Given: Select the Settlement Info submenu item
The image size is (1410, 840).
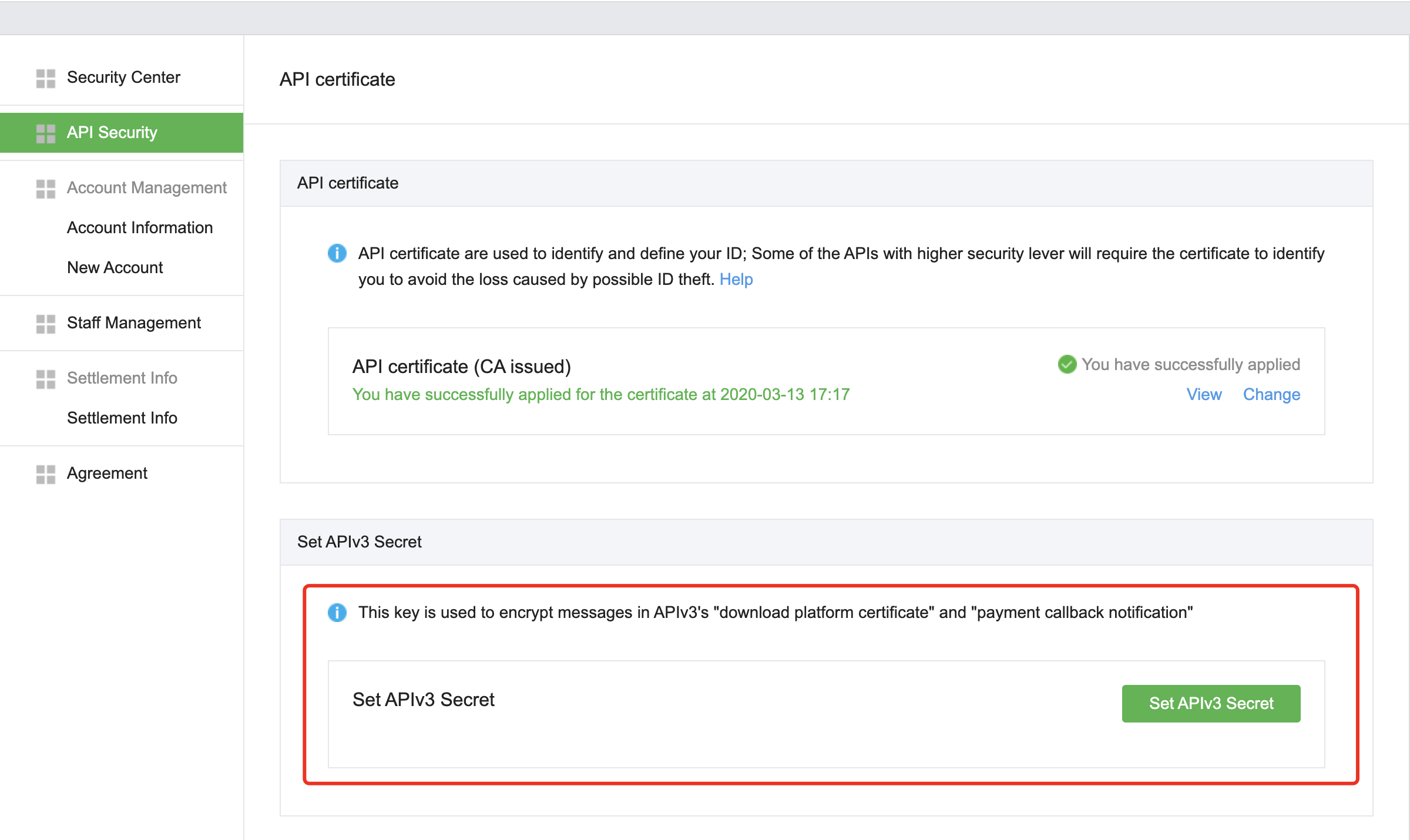Looking at the screenshot, I should coord(122,418).
